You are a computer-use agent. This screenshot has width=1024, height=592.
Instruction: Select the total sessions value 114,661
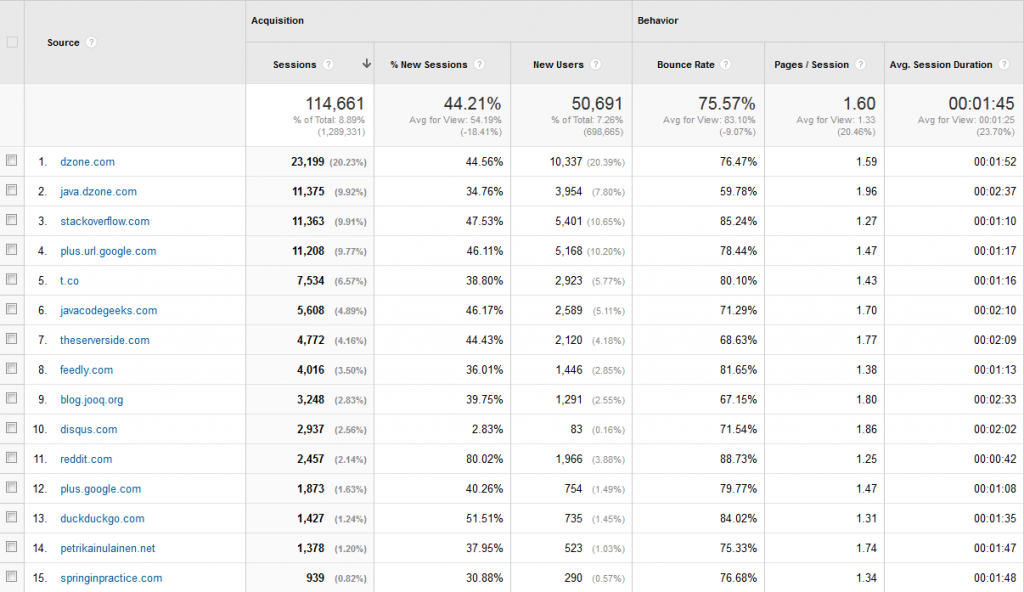[335, 104]
